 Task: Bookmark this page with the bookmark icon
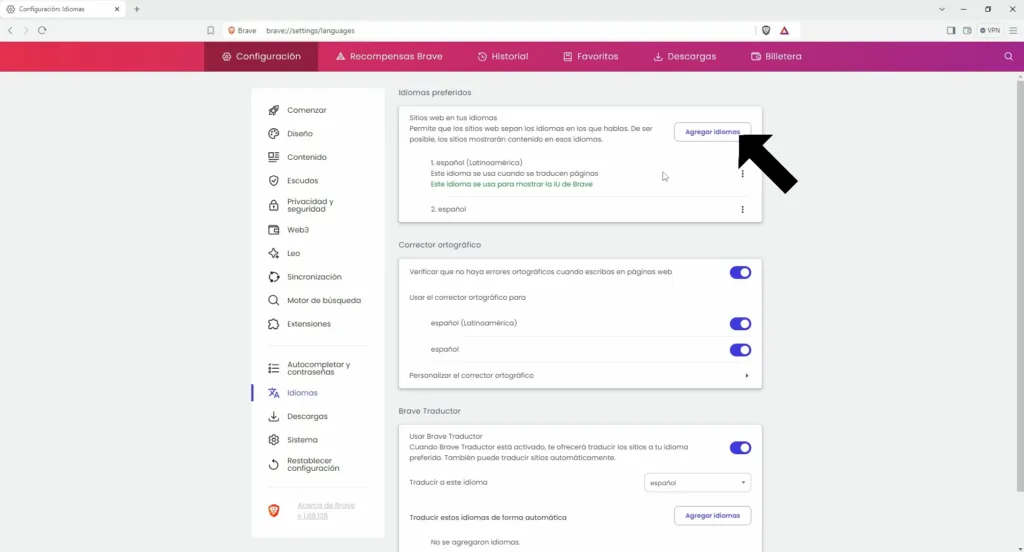[210, 31]
